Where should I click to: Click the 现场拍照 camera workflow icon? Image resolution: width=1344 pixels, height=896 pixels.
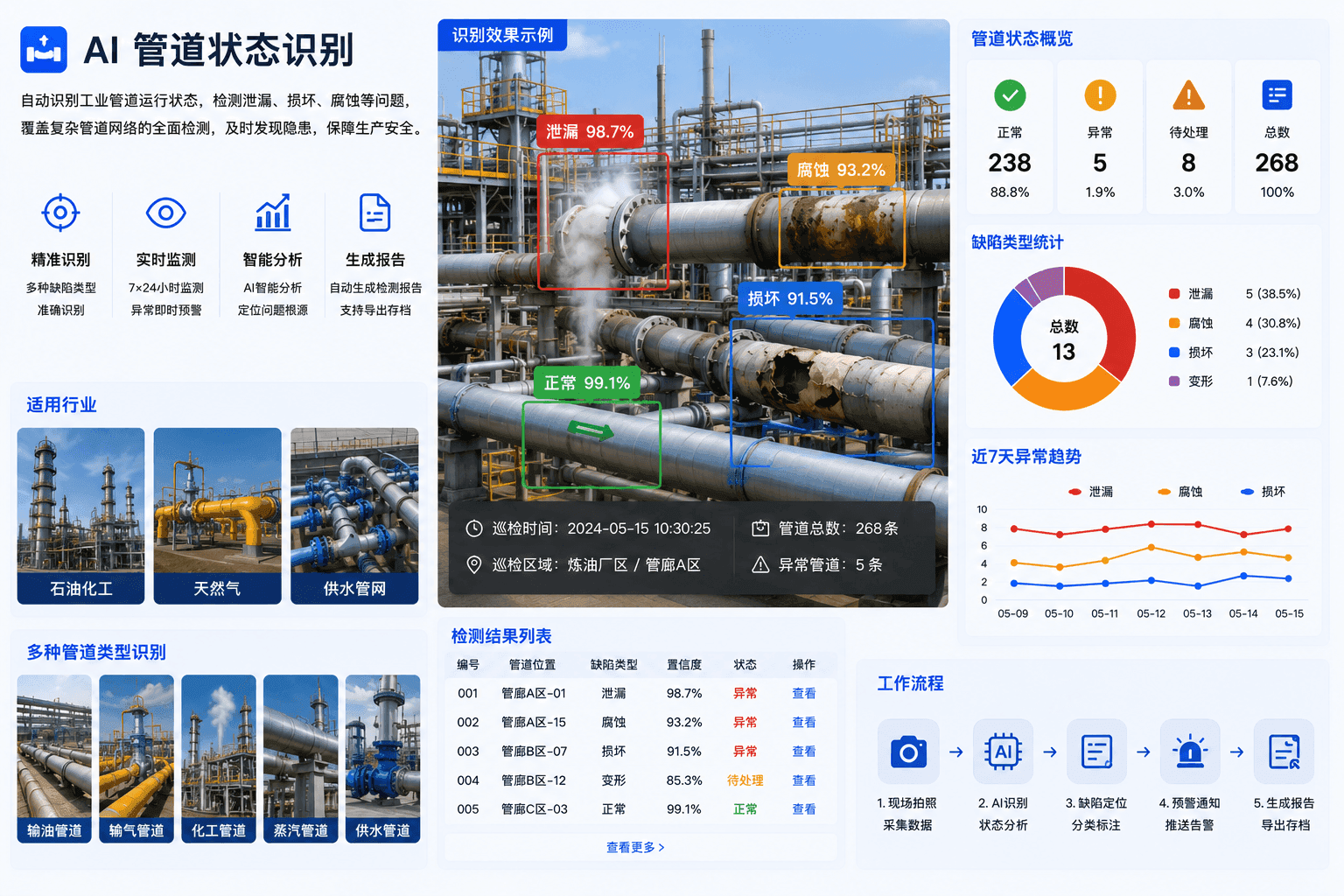click(x=908, y=752)
